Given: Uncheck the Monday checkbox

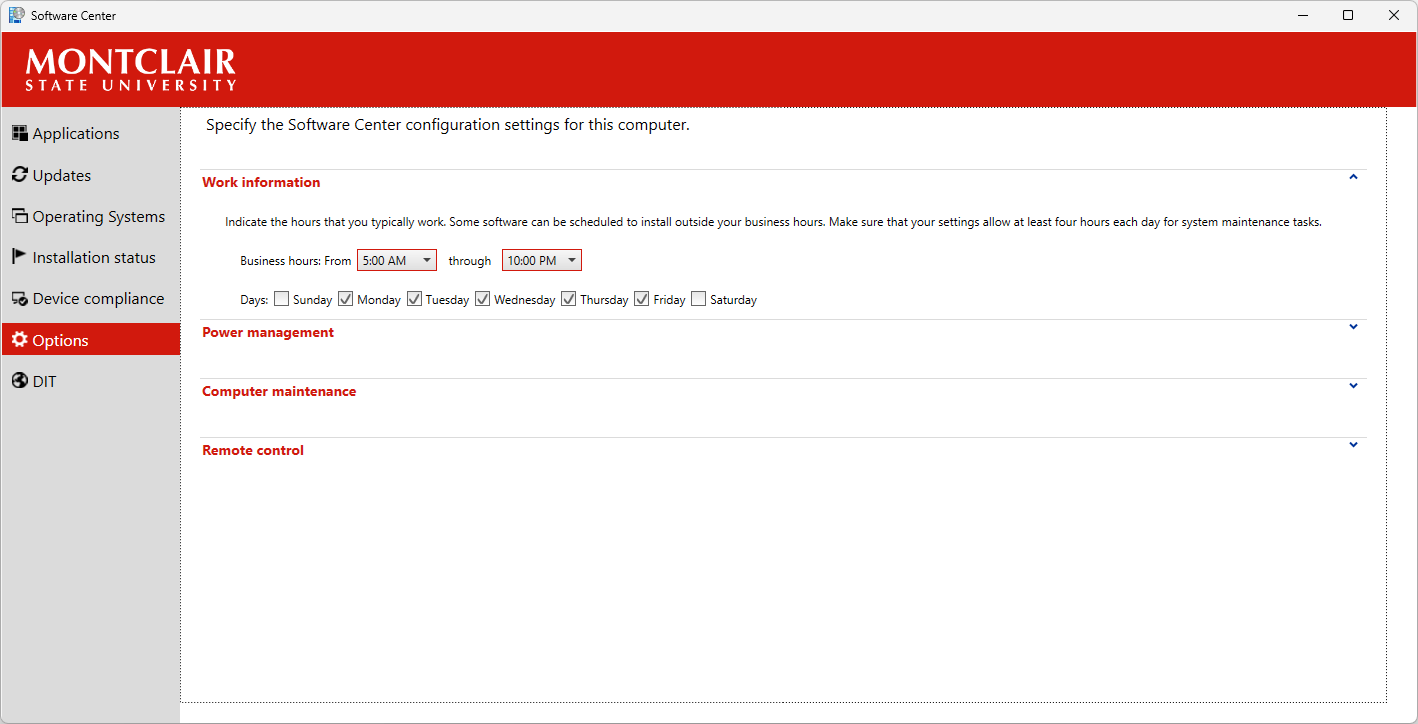Looking at the screenshot, I should tap(345, 298).
